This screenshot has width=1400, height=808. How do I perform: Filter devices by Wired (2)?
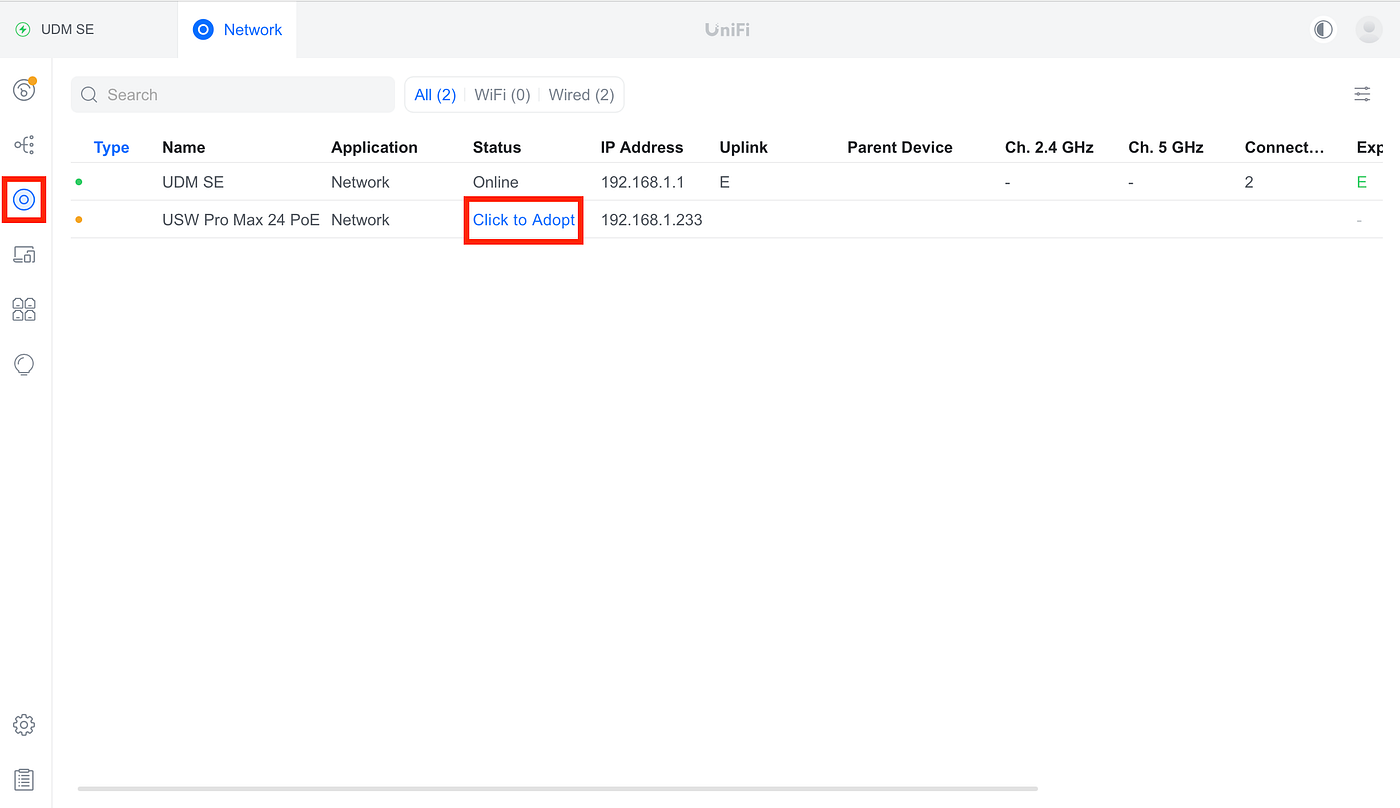581,95
